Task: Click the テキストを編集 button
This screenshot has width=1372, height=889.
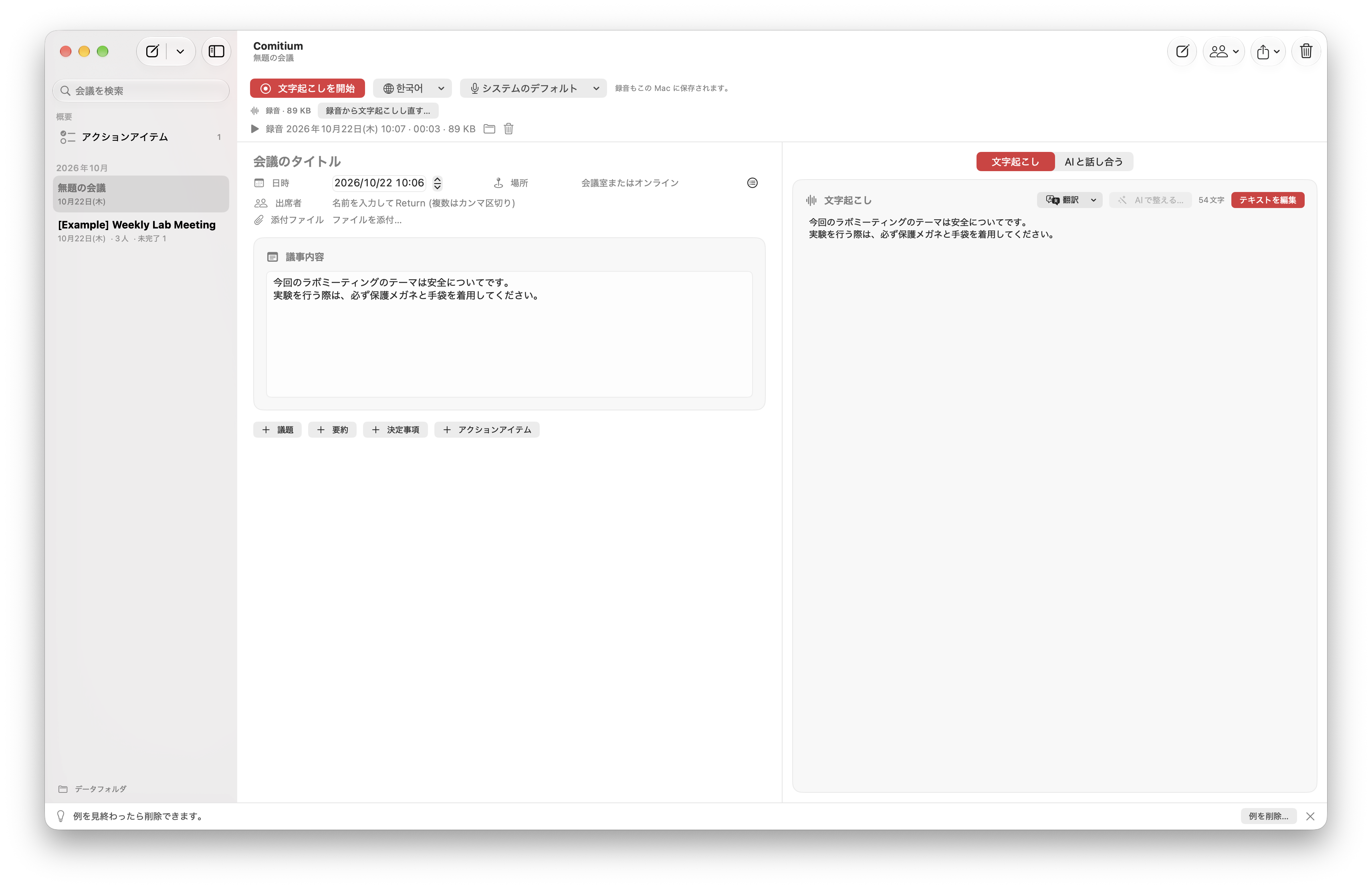Action: click(1268, 200)
